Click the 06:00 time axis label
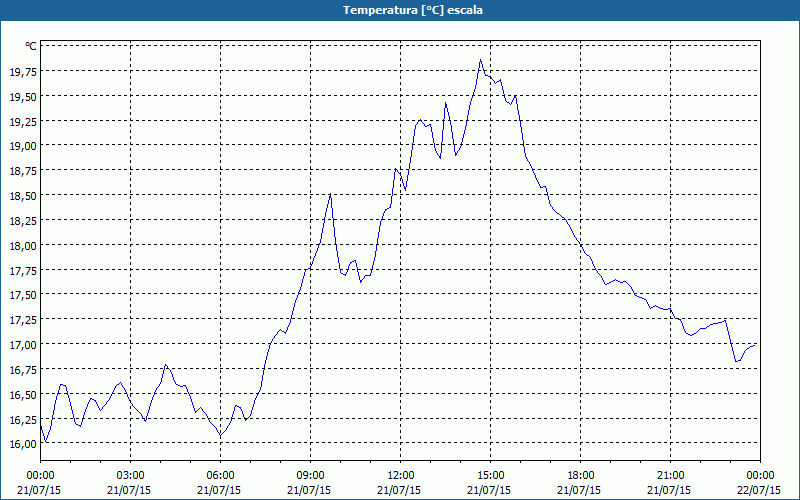This screenshot has width=800, height=500. point(220,476)
